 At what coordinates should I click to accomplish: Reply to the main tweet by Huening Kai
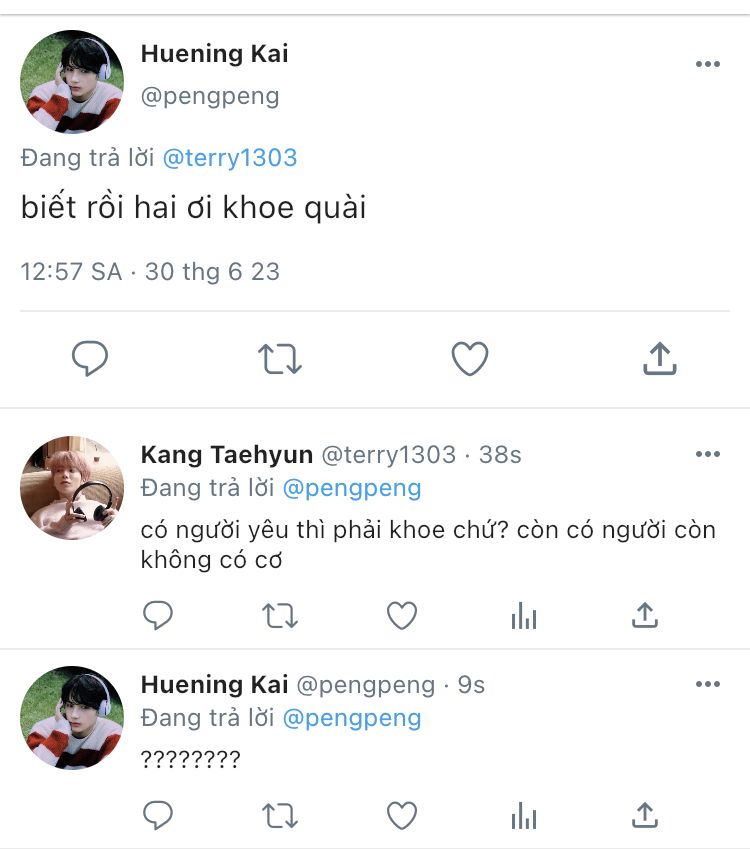(90, 359)
